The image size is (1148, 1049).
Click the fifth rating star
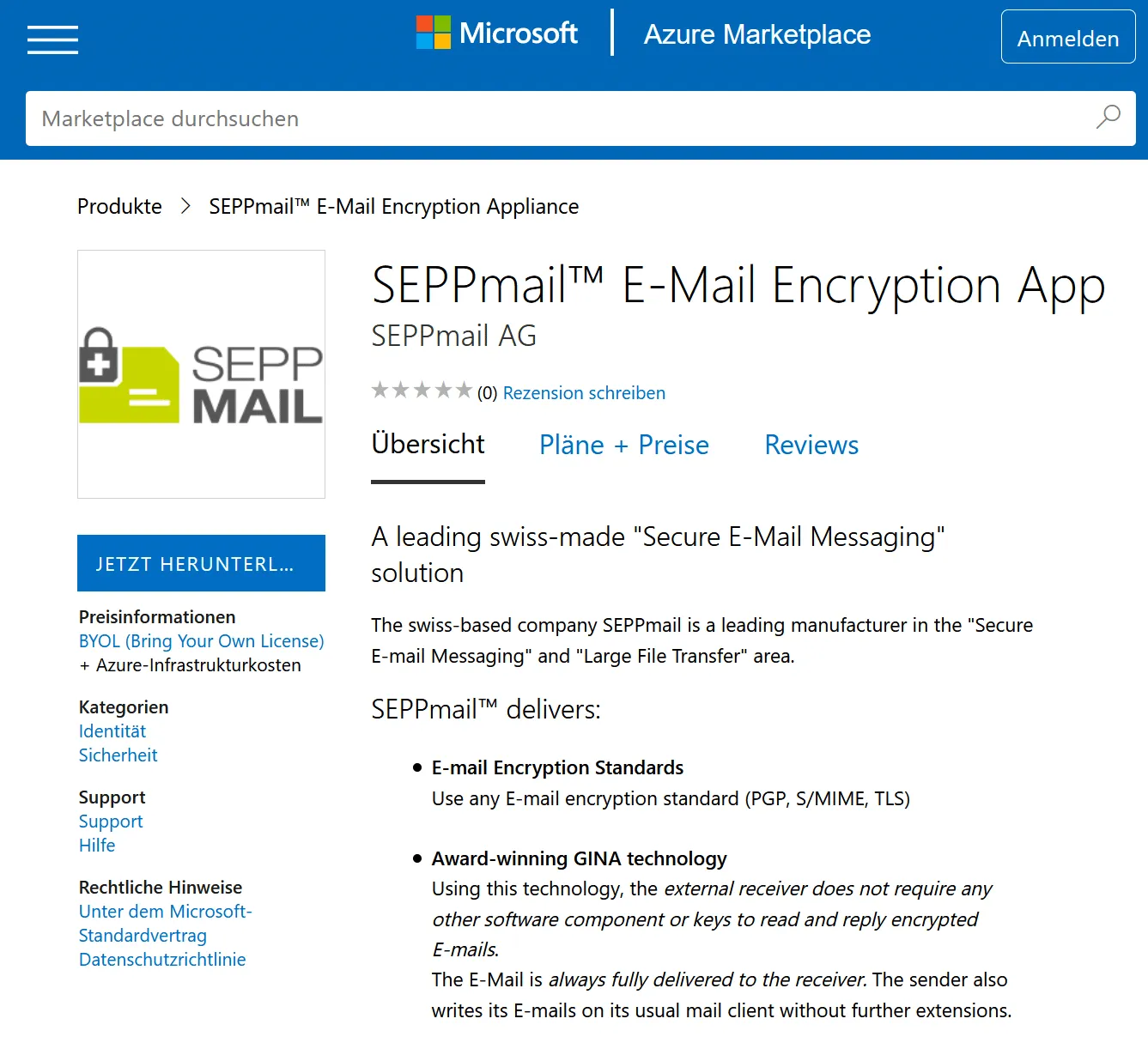coord(463,389)
